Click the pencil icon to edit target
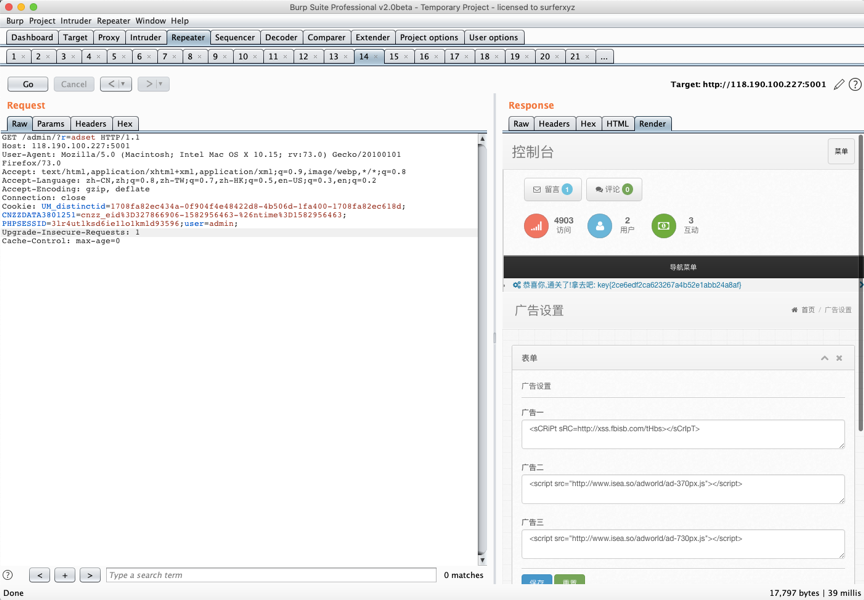Image resolution: width=864 pixels, height=600 pixels. click(839, 85)
